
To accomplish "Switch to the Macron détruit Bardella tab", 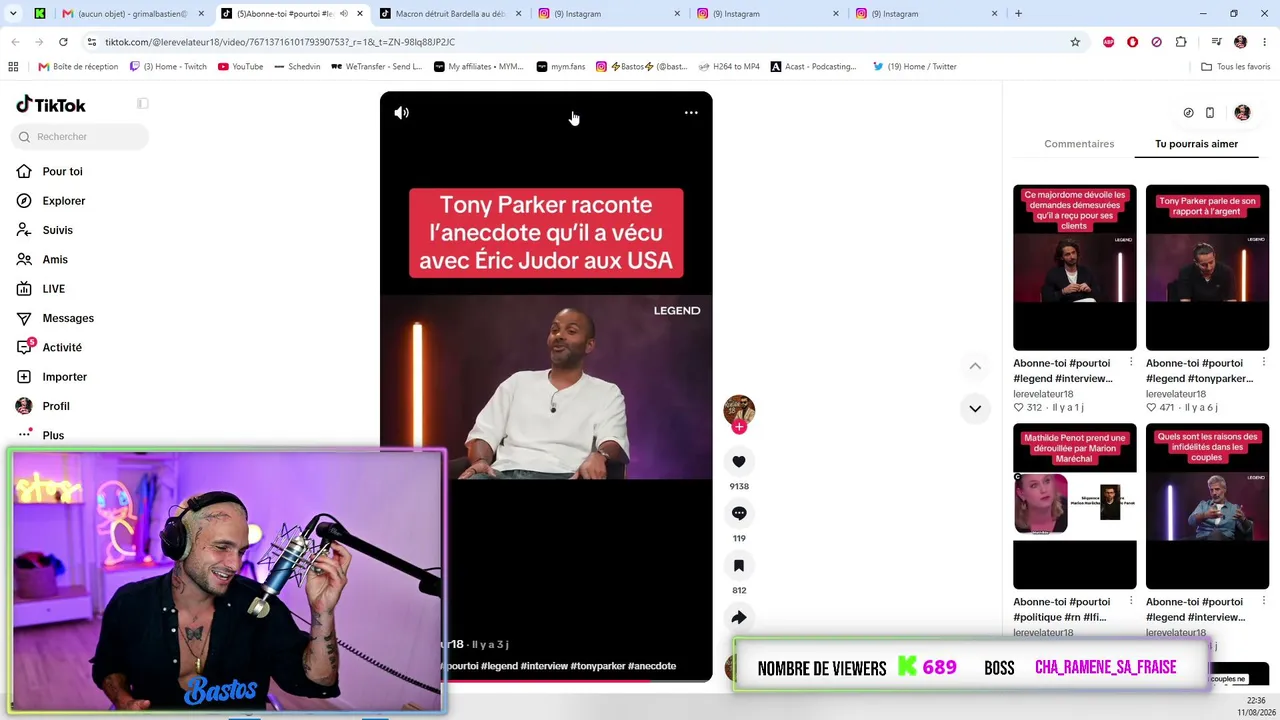I will [449, 14].
